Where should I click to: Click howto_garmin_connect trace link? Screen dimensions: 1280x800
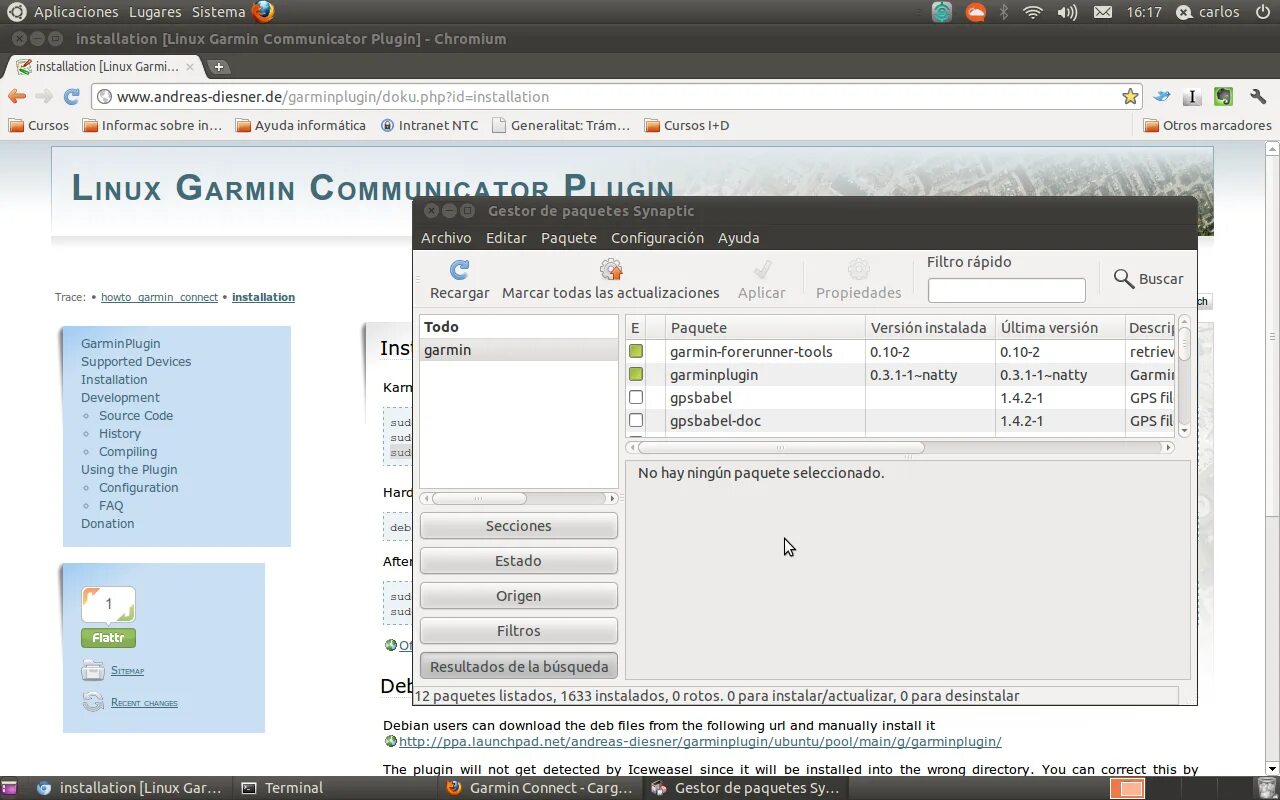pos(159,298)
